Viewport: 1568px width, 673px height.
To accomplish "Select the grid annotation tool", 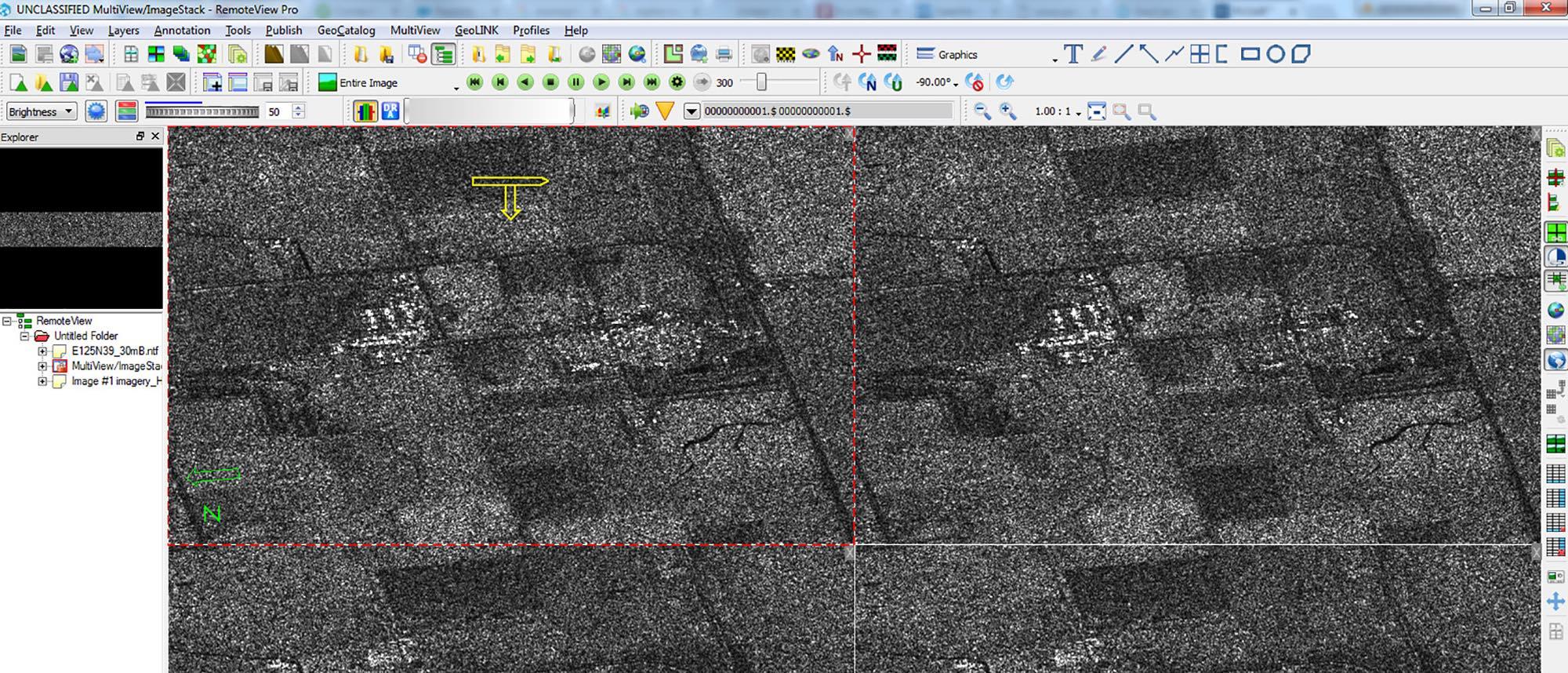I will [1200, 54].
